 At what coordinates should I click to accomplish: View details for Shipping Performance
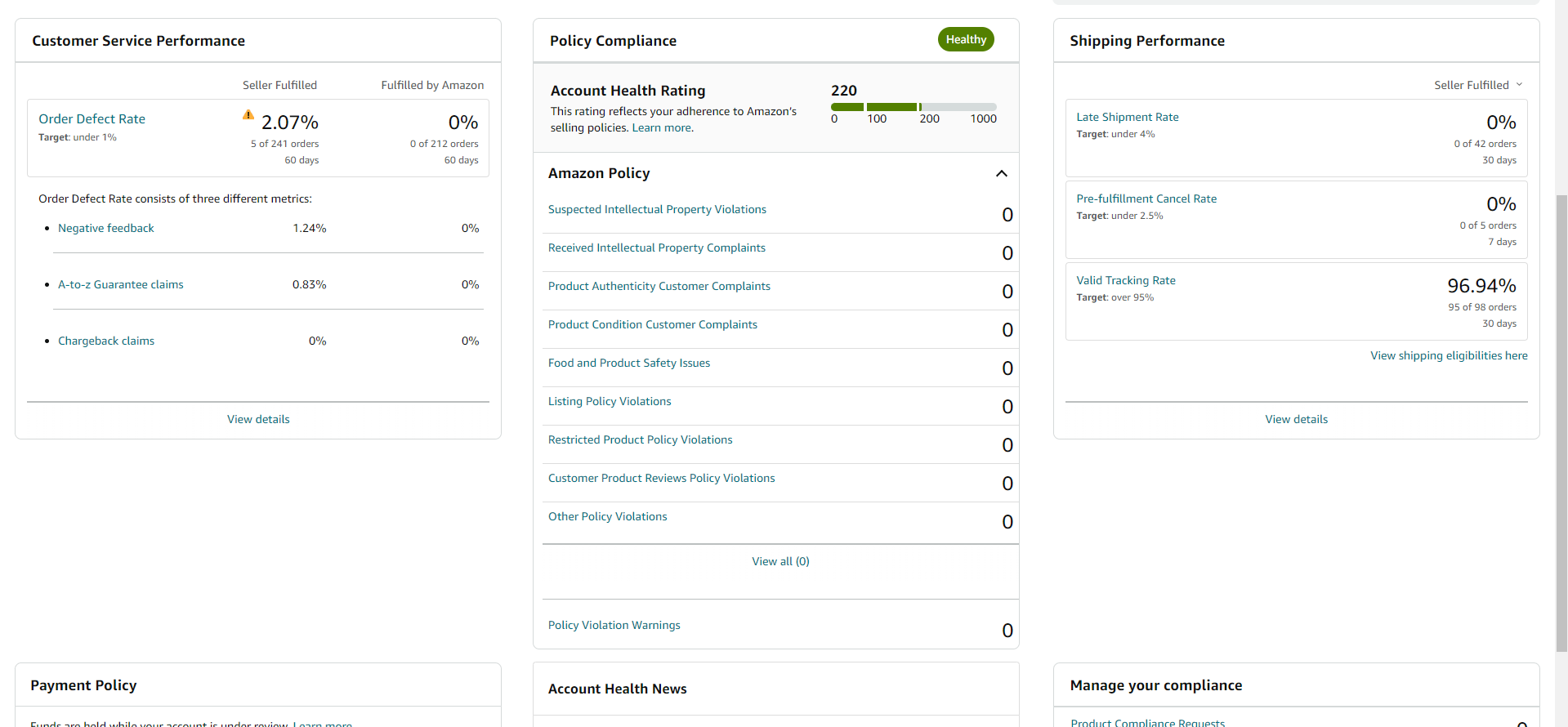point(1297,419)
